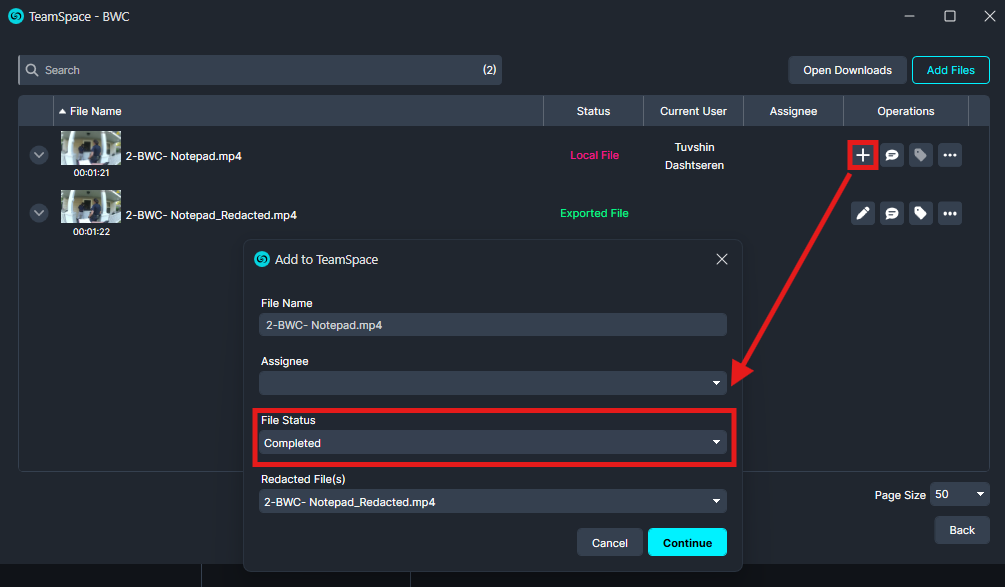Click the Status column header
Viewport: 1005px width, 587px height.
coord(593,111)
